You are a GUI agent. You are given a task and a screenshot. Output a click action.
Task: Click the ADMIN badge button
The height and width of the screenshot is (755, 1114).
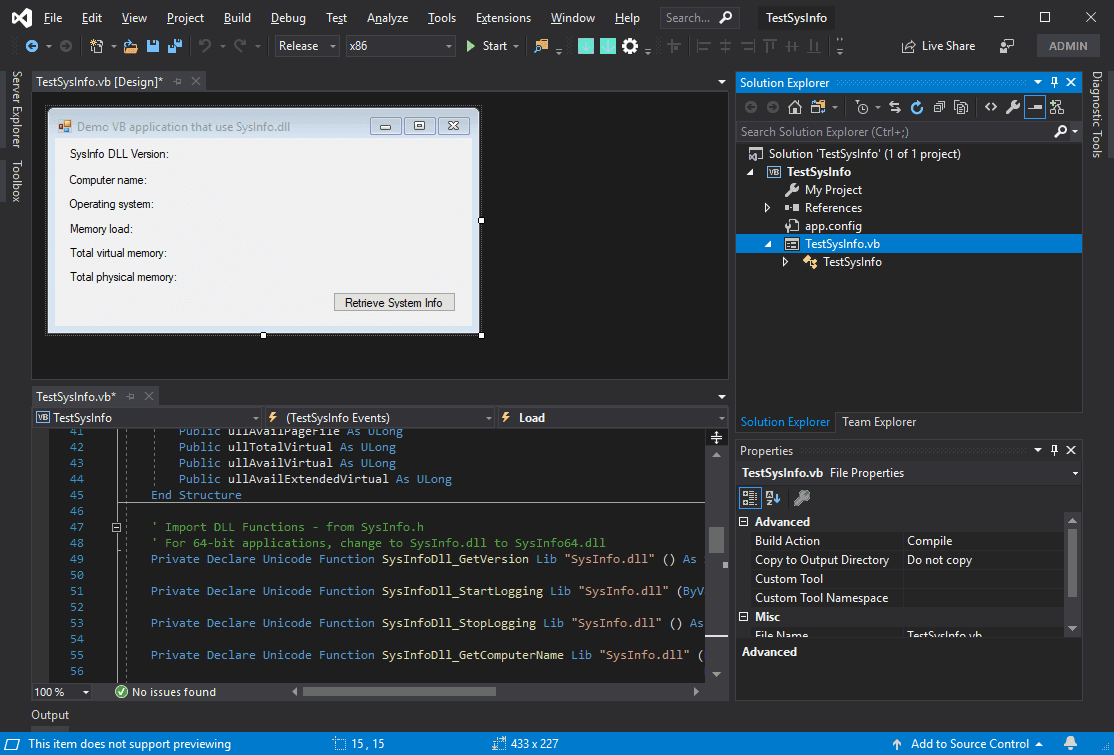[x=1068, y=46]
